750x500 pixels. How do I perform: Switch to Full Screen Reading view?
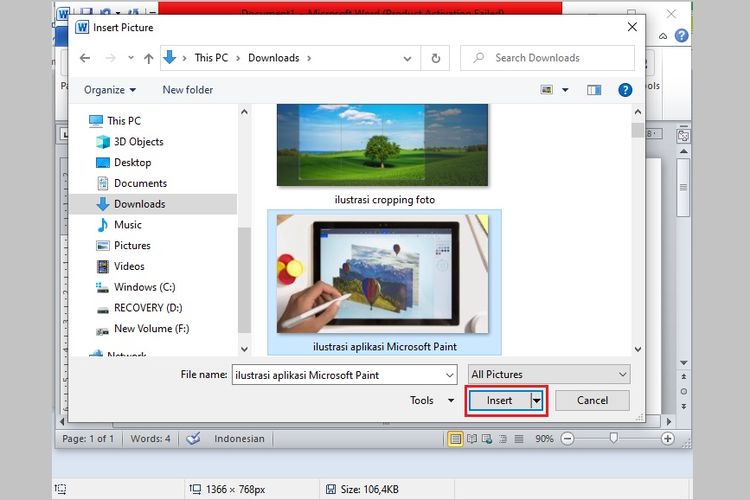pyautogui.click(x=472, y=438)
